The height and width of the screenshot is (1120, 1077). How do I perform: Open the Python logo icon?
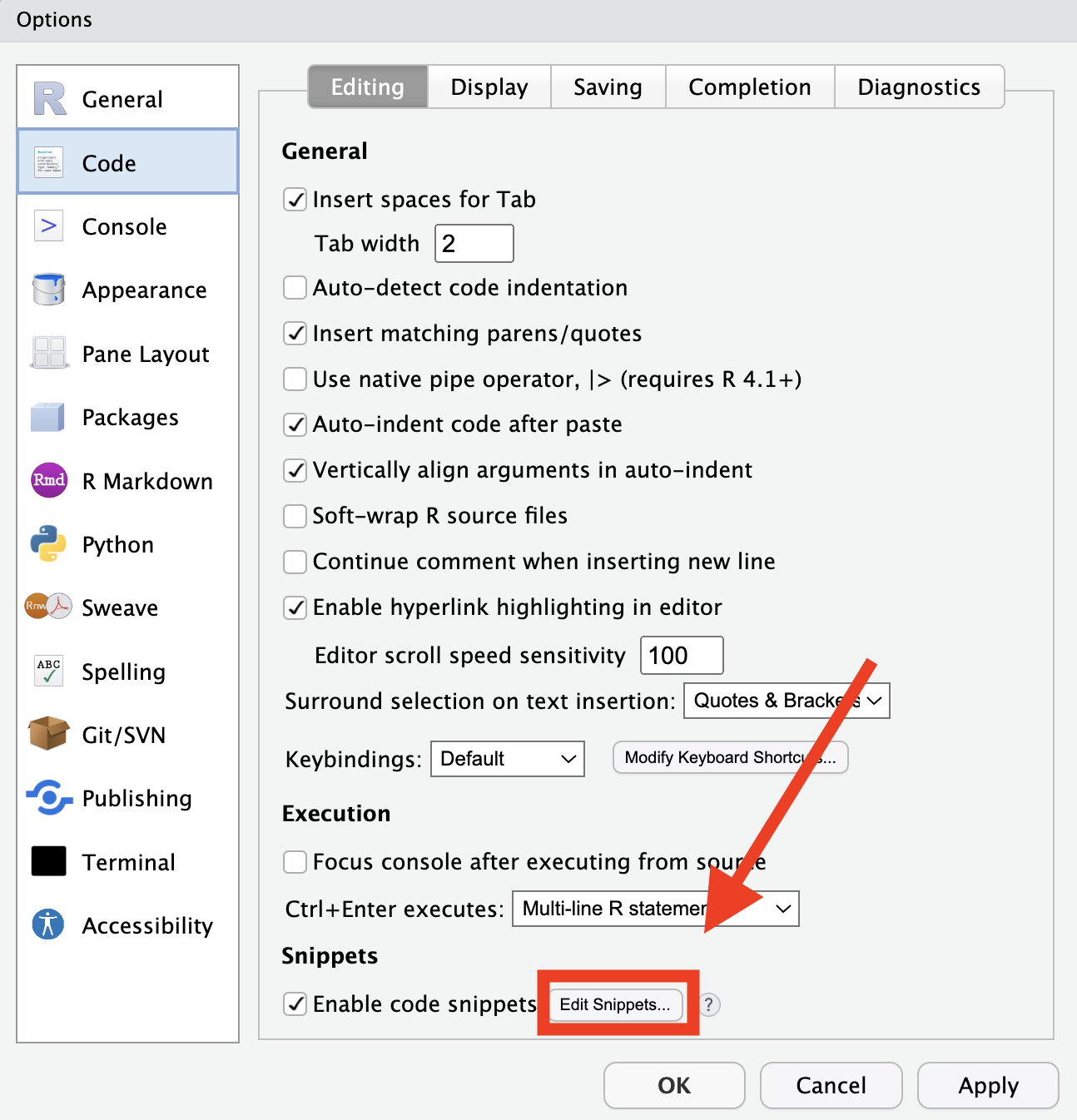click(48, 543)
